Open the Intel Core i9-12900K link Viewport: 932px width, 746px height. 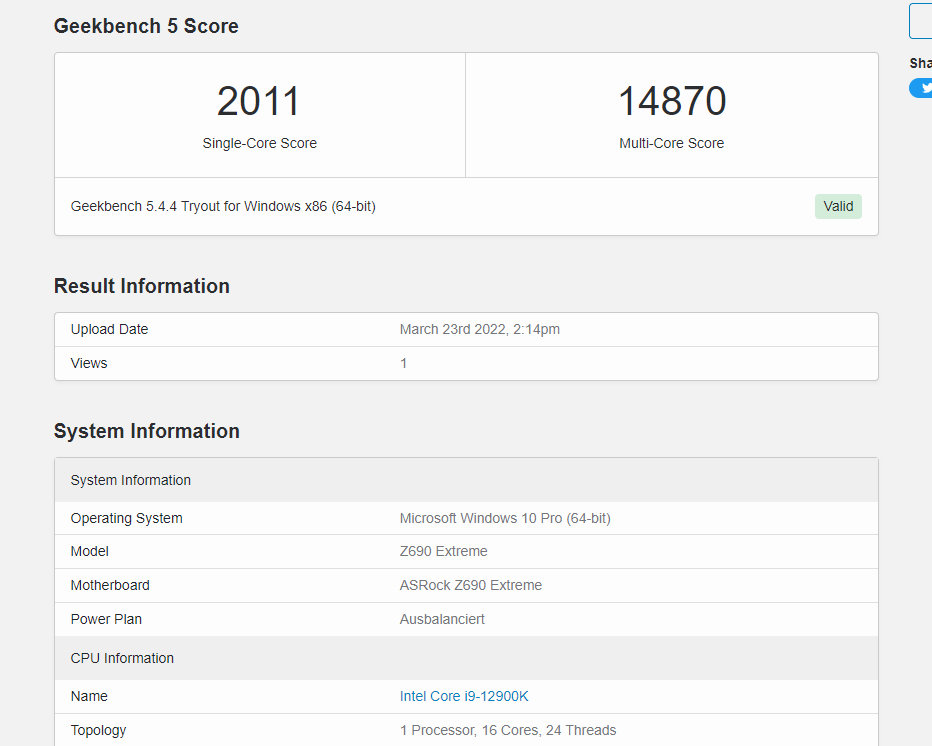(x=464, y=696)
